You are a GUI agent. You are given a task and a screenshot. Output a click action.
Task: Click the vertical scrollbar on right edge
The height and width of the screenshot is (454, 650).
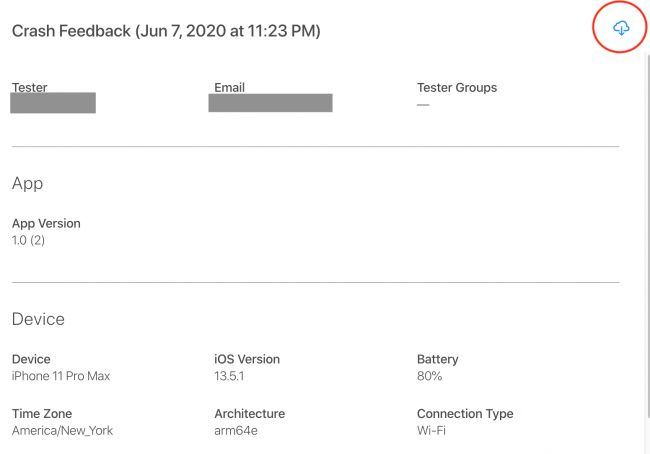(x=648, y=234)
